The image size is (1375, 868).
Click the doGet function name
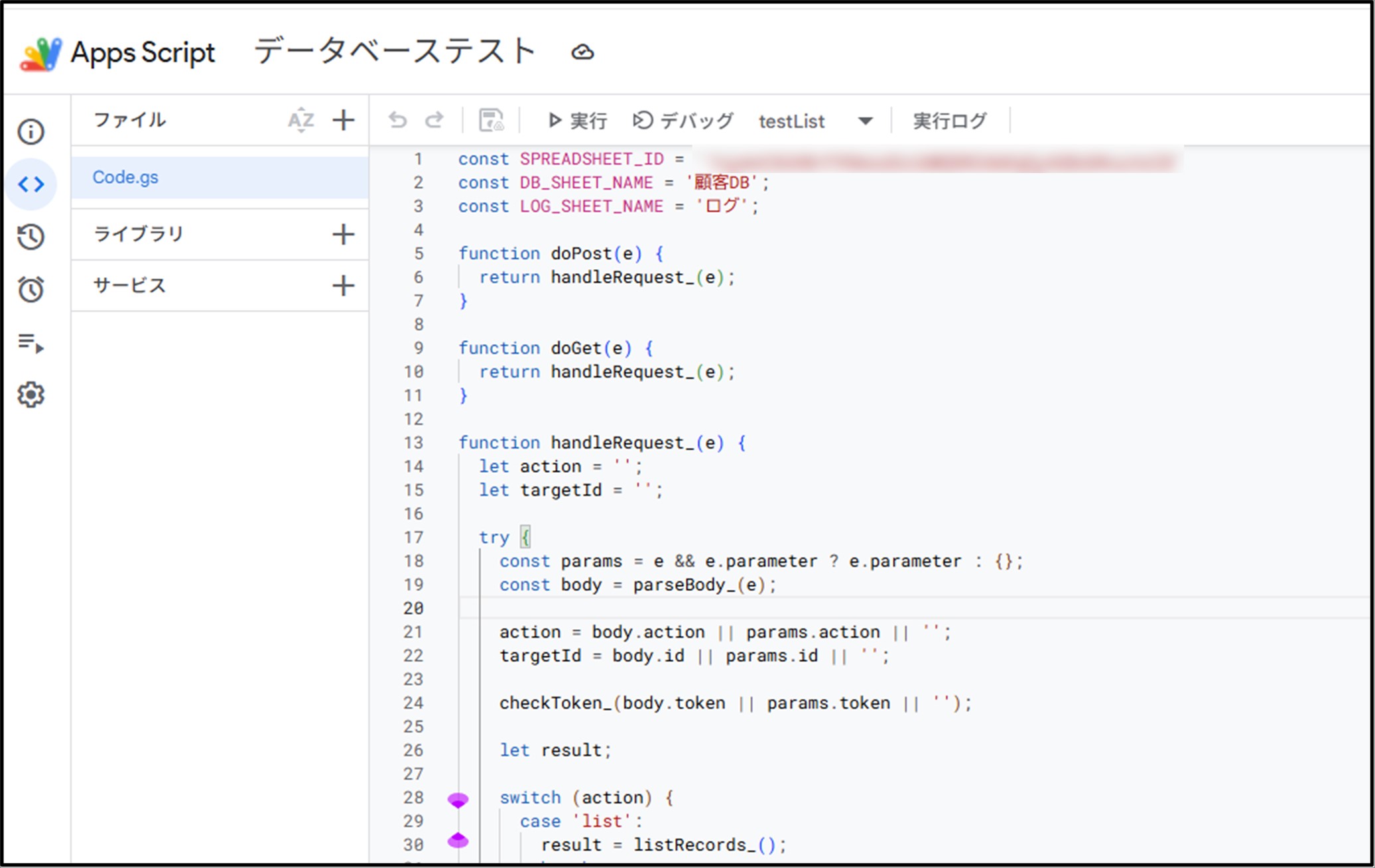(576, 348)
